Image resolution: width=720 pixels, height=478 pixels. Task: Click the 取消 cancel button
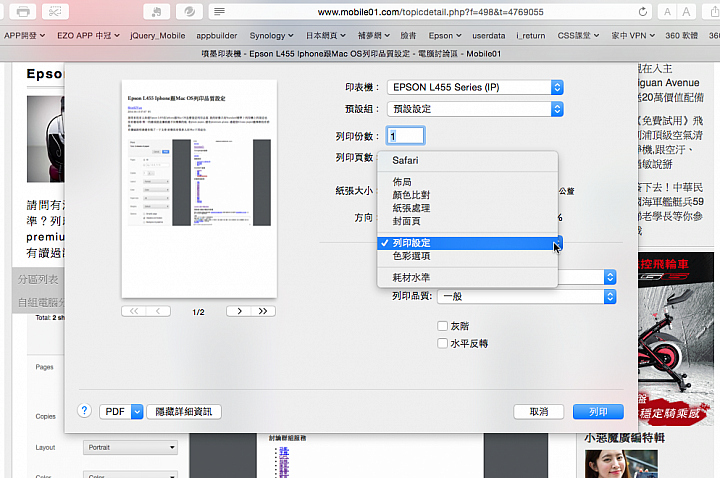click(x=538, y=411)
